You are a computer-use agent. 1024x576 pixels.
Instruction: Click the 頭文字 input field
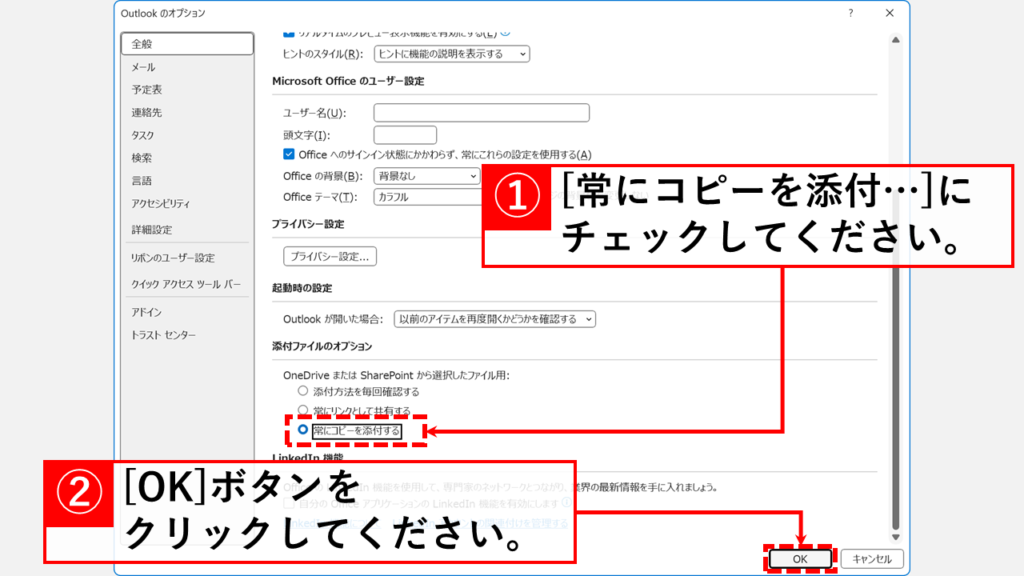pyautogui.click(x=405, y=135)
